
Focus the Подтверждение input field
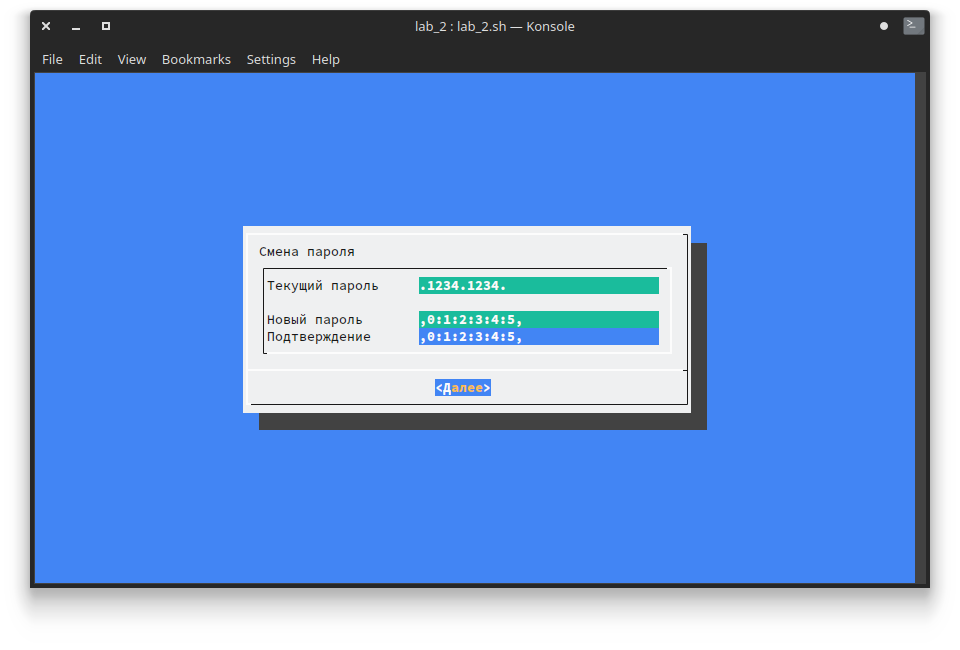tap(539, 337)
